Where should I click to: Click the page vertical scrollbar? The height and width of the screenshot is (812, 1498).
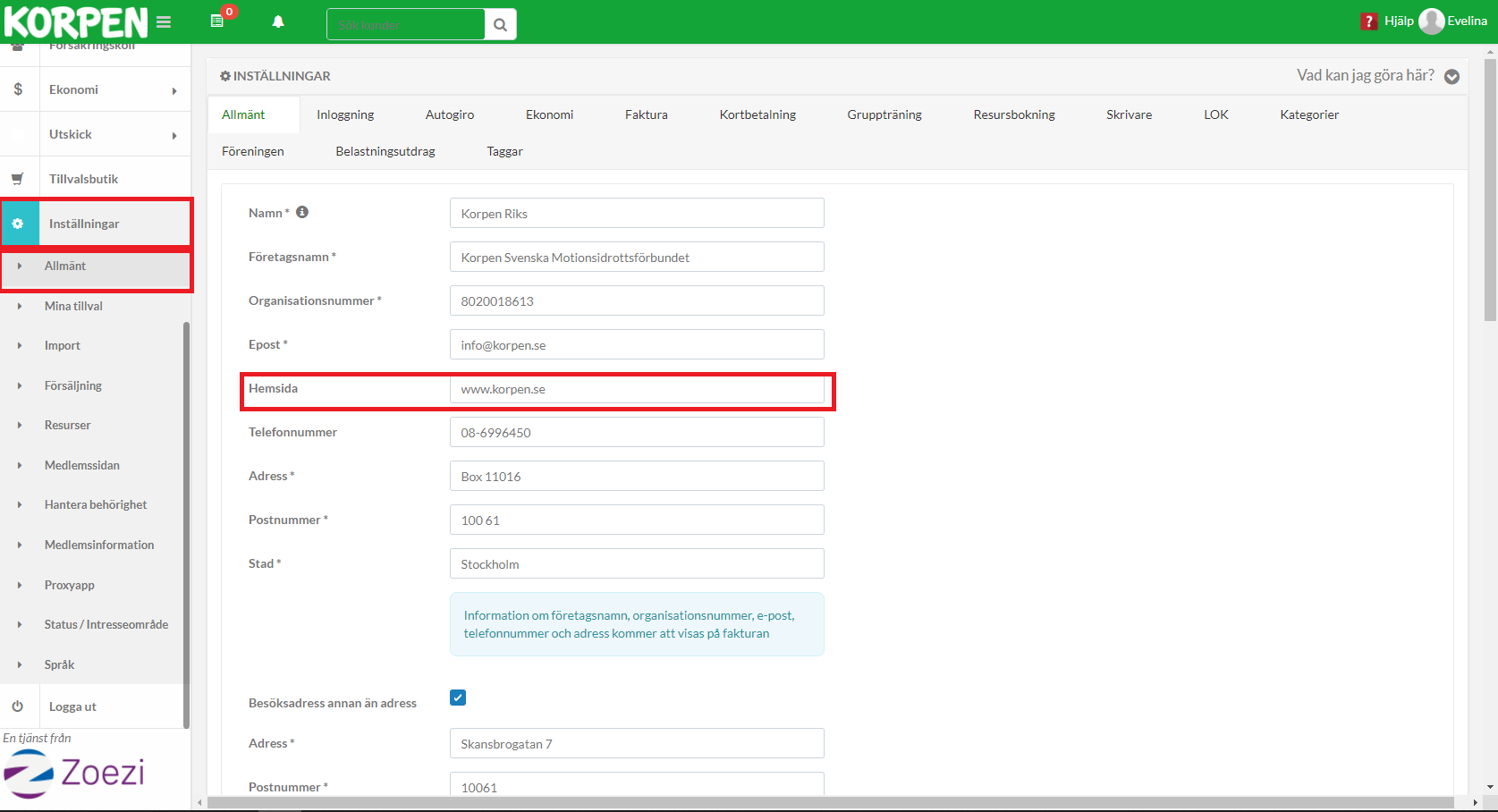1490,190
